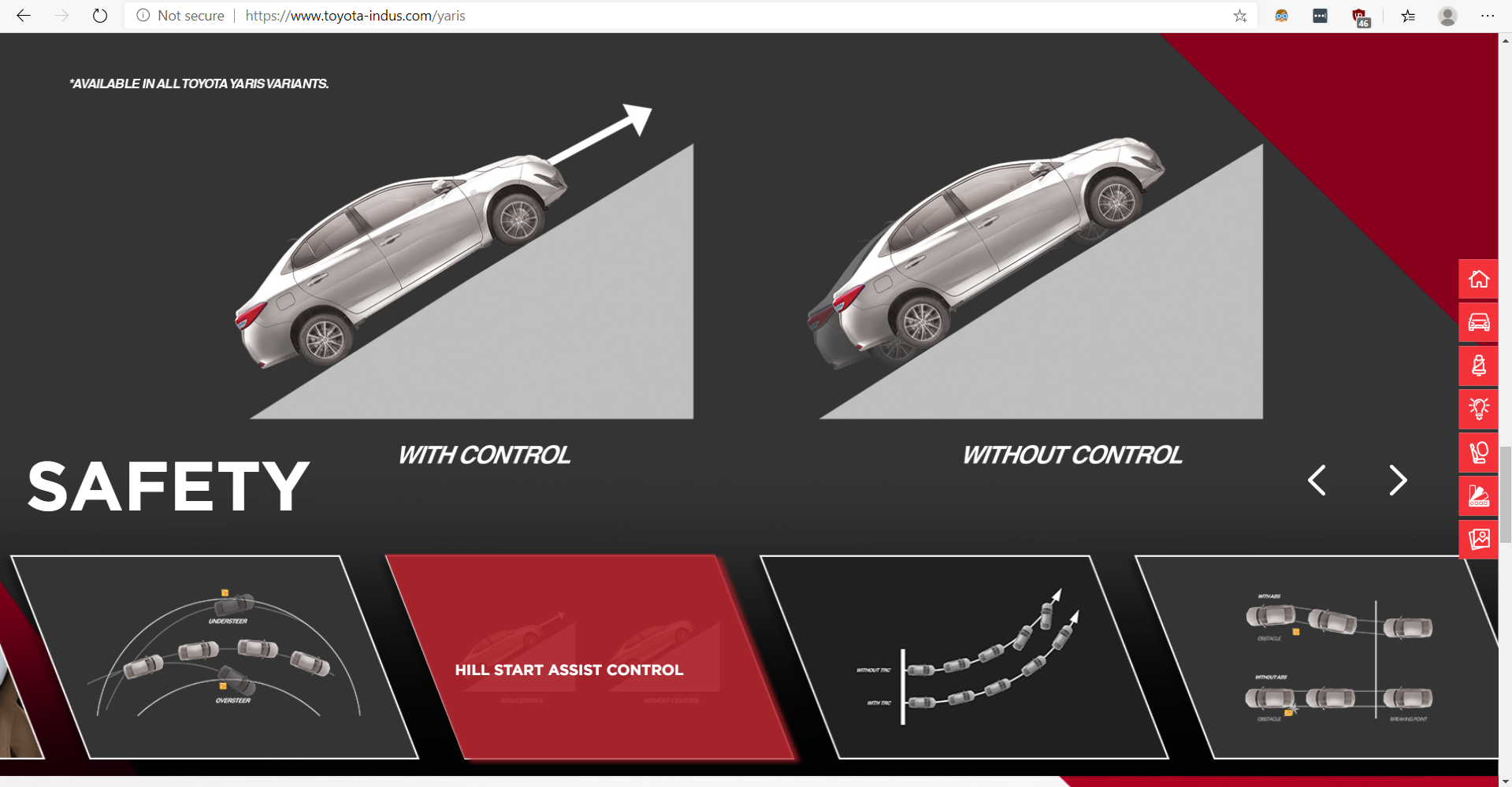The width and height of the screenshot is (1512, 787).
Task: Open the browser settings and more menu
Action: point(1488,16)
